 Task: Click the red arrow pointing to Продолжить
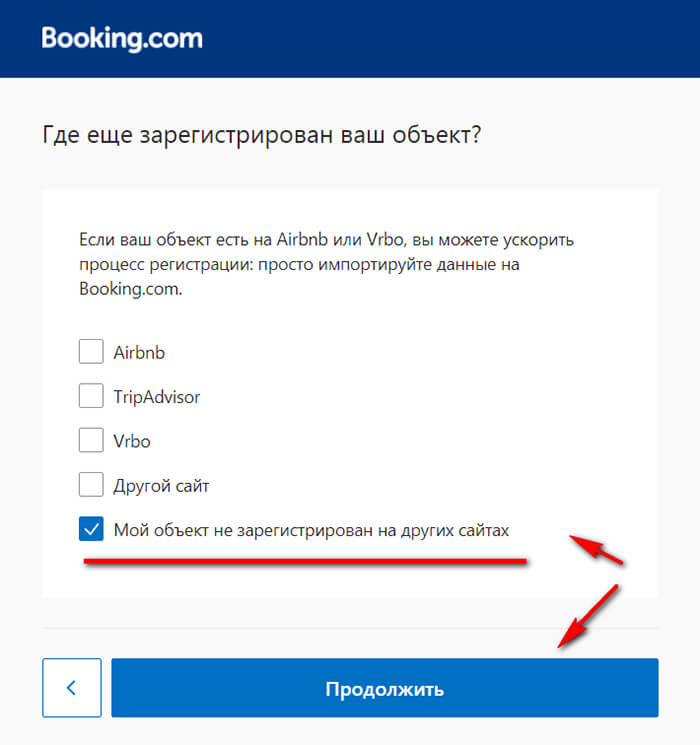tap(588, 616)
